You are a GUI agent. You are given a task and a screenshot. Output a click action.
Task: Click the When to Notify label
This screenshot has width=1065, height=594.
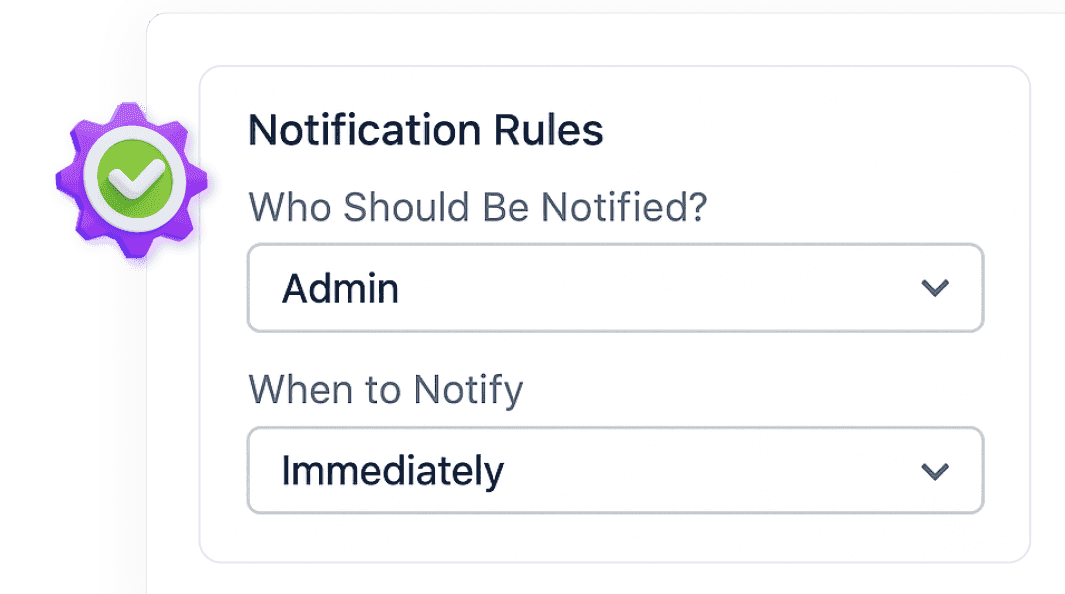click(385, 389)
